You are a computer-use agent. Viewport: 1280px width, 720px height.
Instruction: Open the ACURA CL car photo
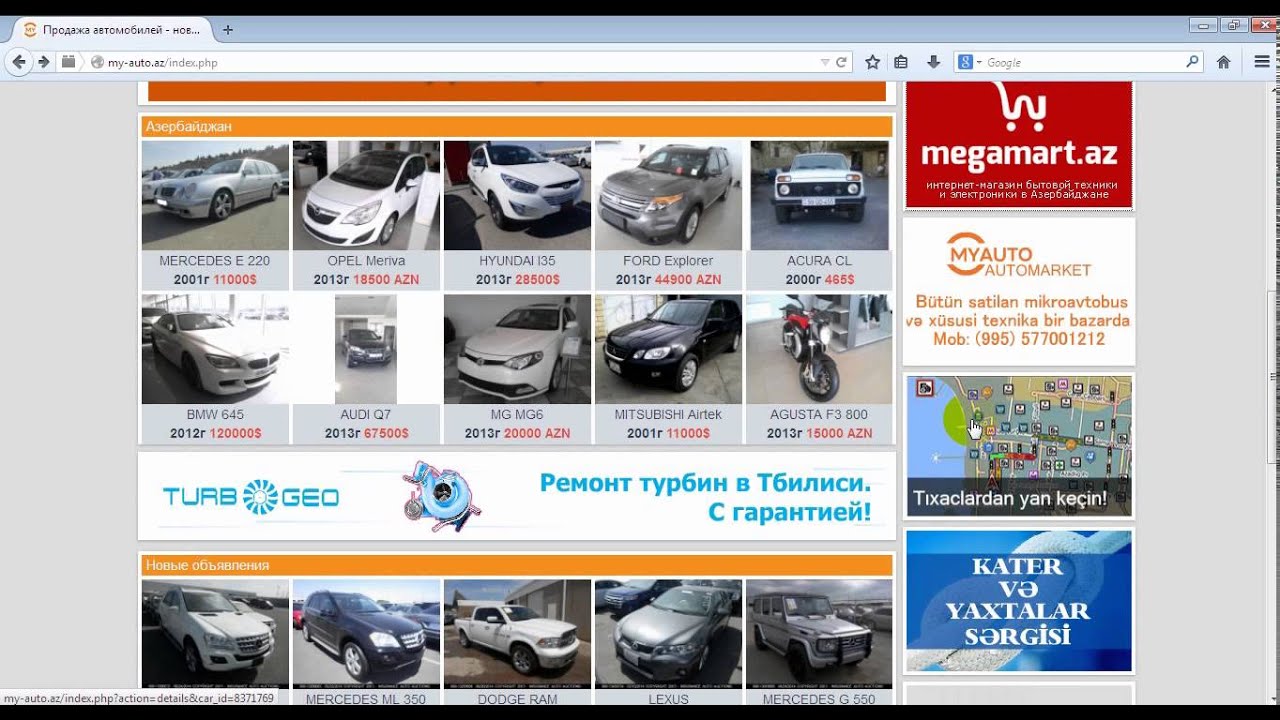pos(819,195)
